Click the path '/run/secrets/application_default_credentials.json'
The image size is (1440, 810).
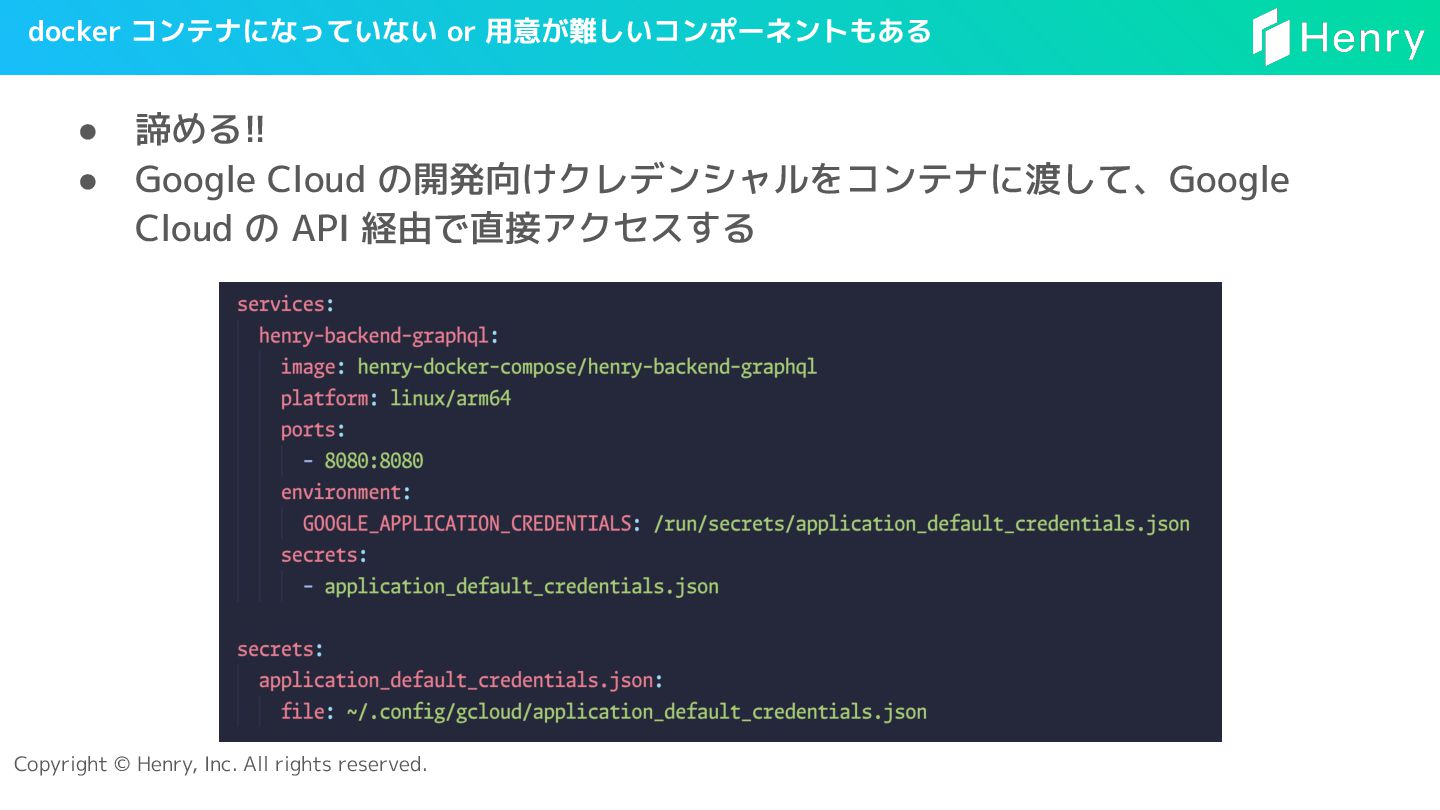click(921, 524)
